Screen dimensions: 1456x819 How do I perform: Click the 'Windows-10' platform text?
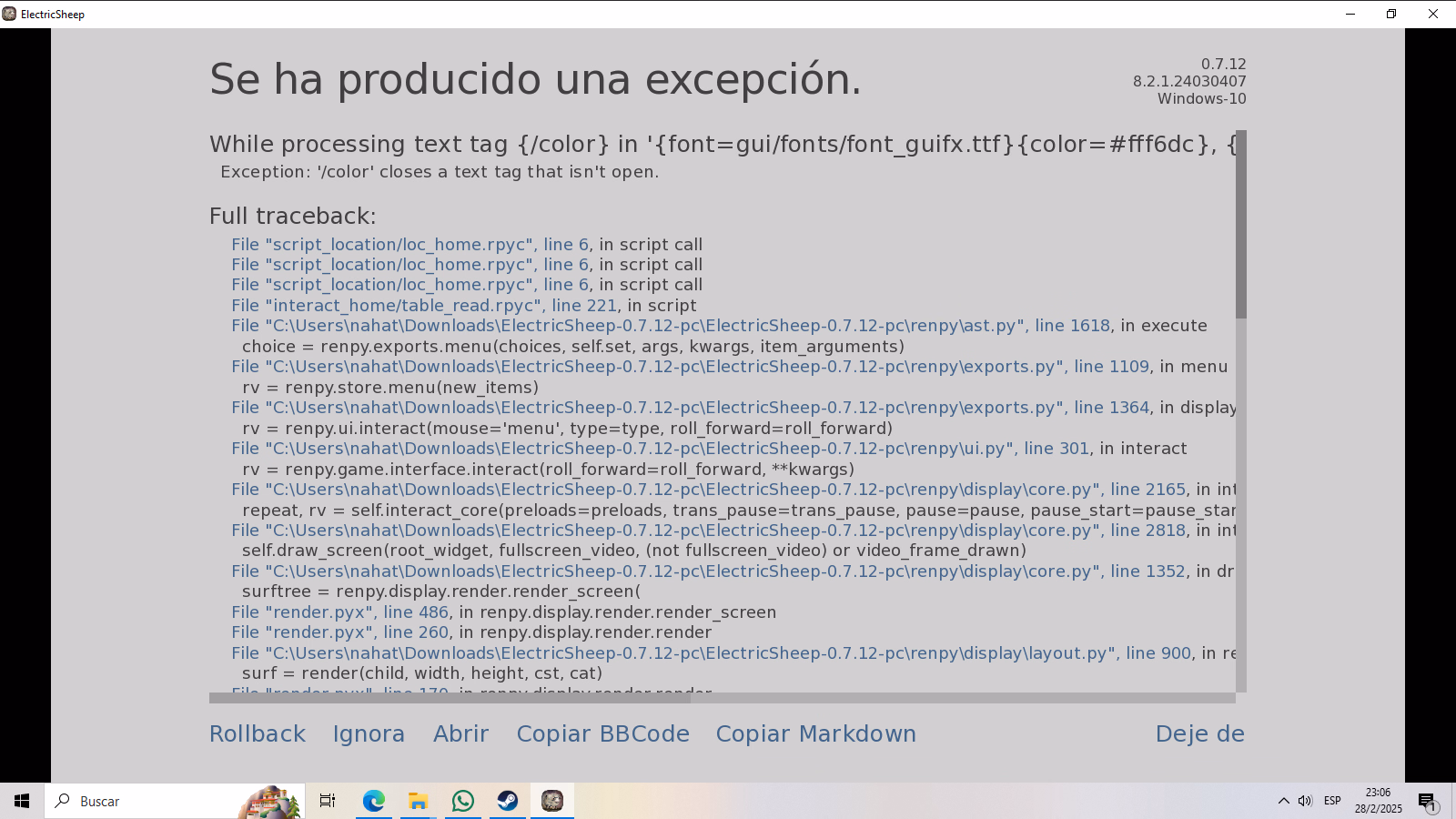pyautogui.click(x=1202, y=98)
